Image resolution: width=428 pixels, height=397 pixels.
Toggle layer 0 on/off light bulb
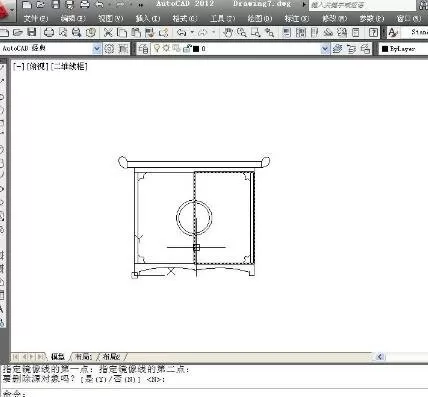pyautogui.click(x=156, y=49)
